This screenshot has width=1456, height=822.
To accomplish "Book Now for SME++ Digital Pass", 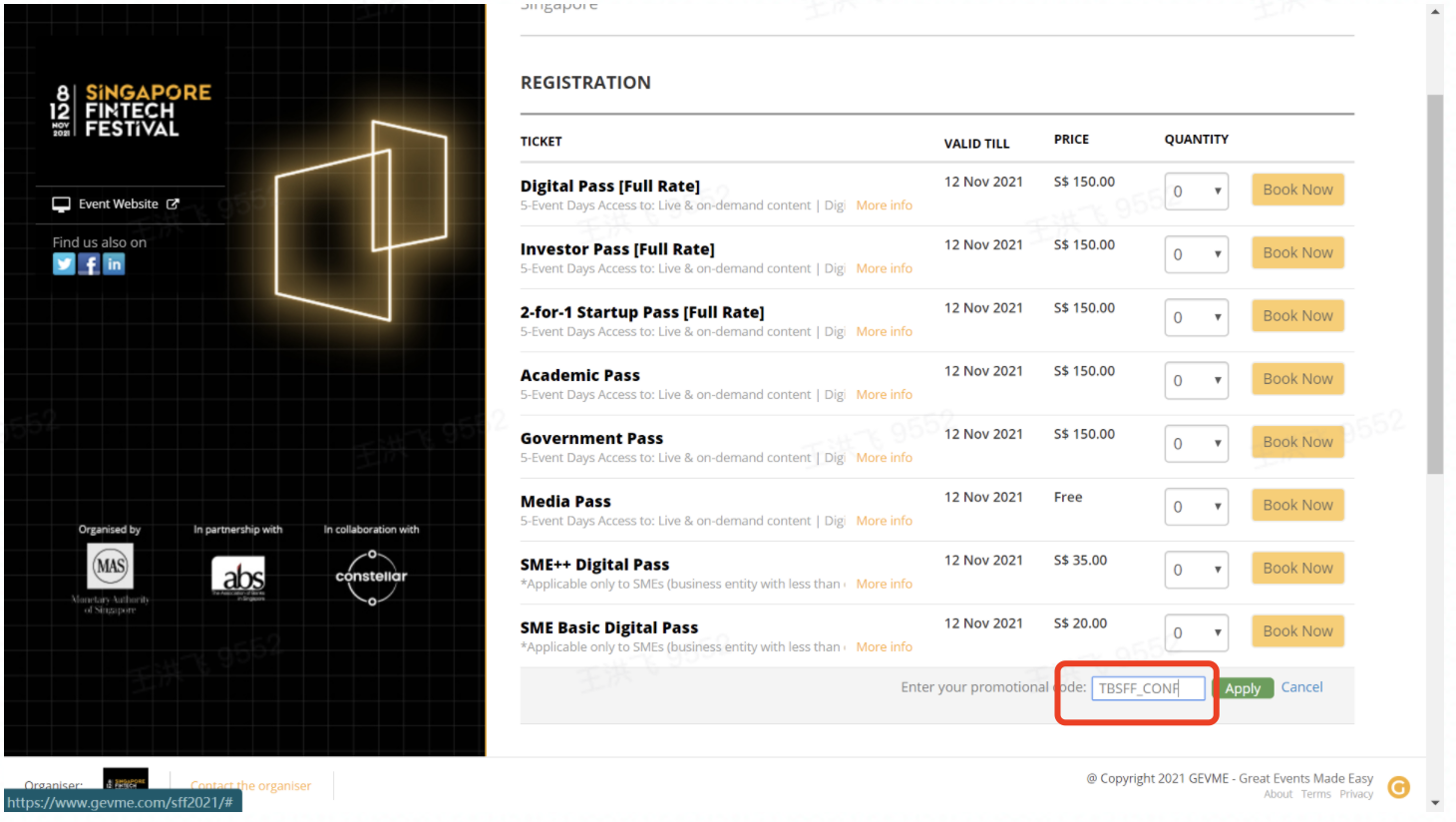I will [1297, 568].
